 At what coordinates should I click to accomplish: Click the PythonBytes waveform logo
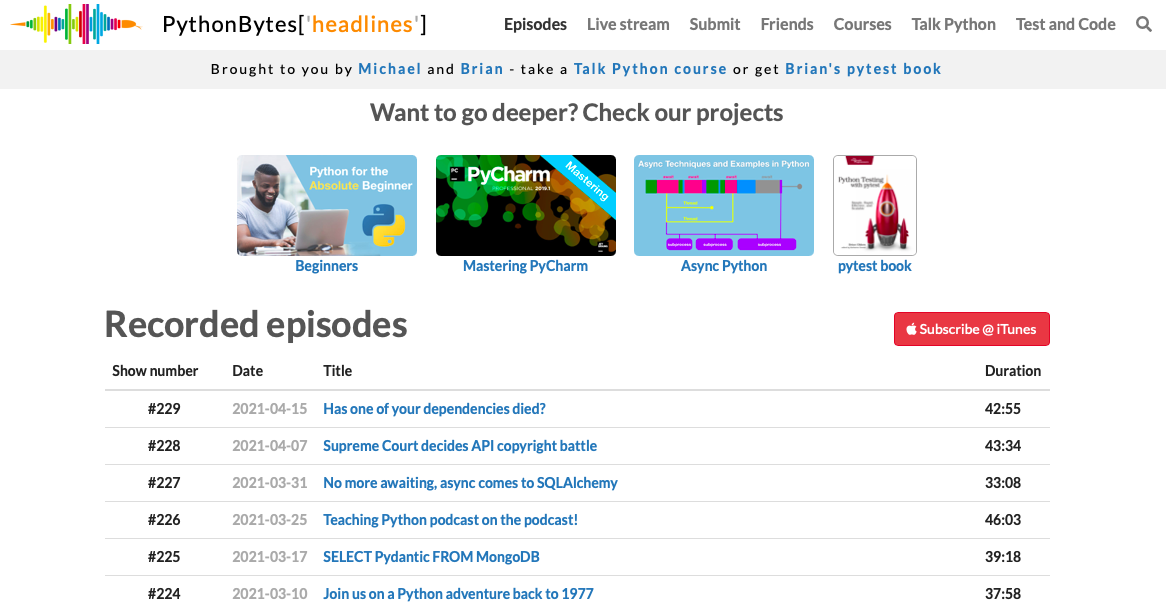[x=76, y=24]
